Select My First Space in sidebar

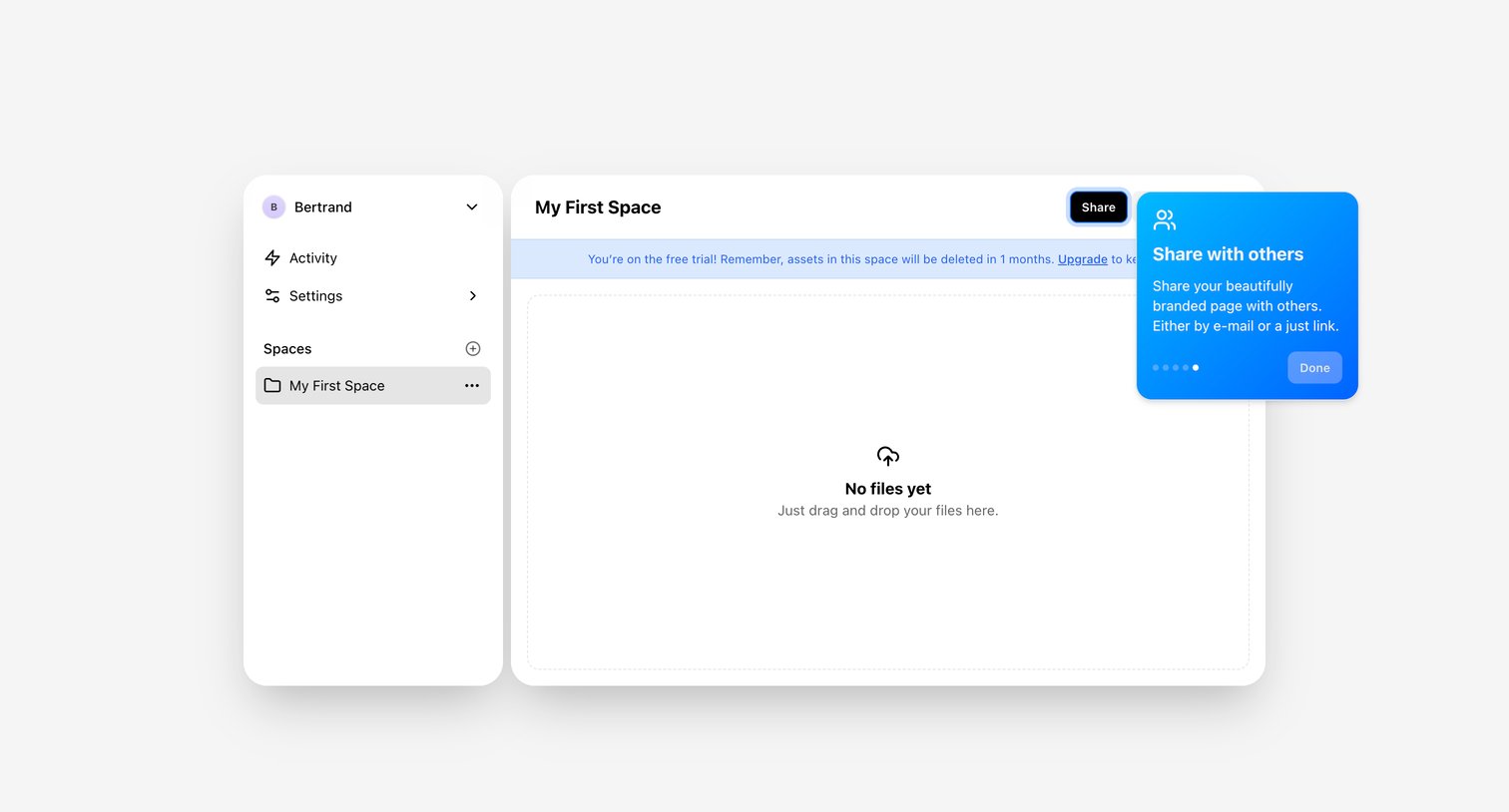[373, 386]
